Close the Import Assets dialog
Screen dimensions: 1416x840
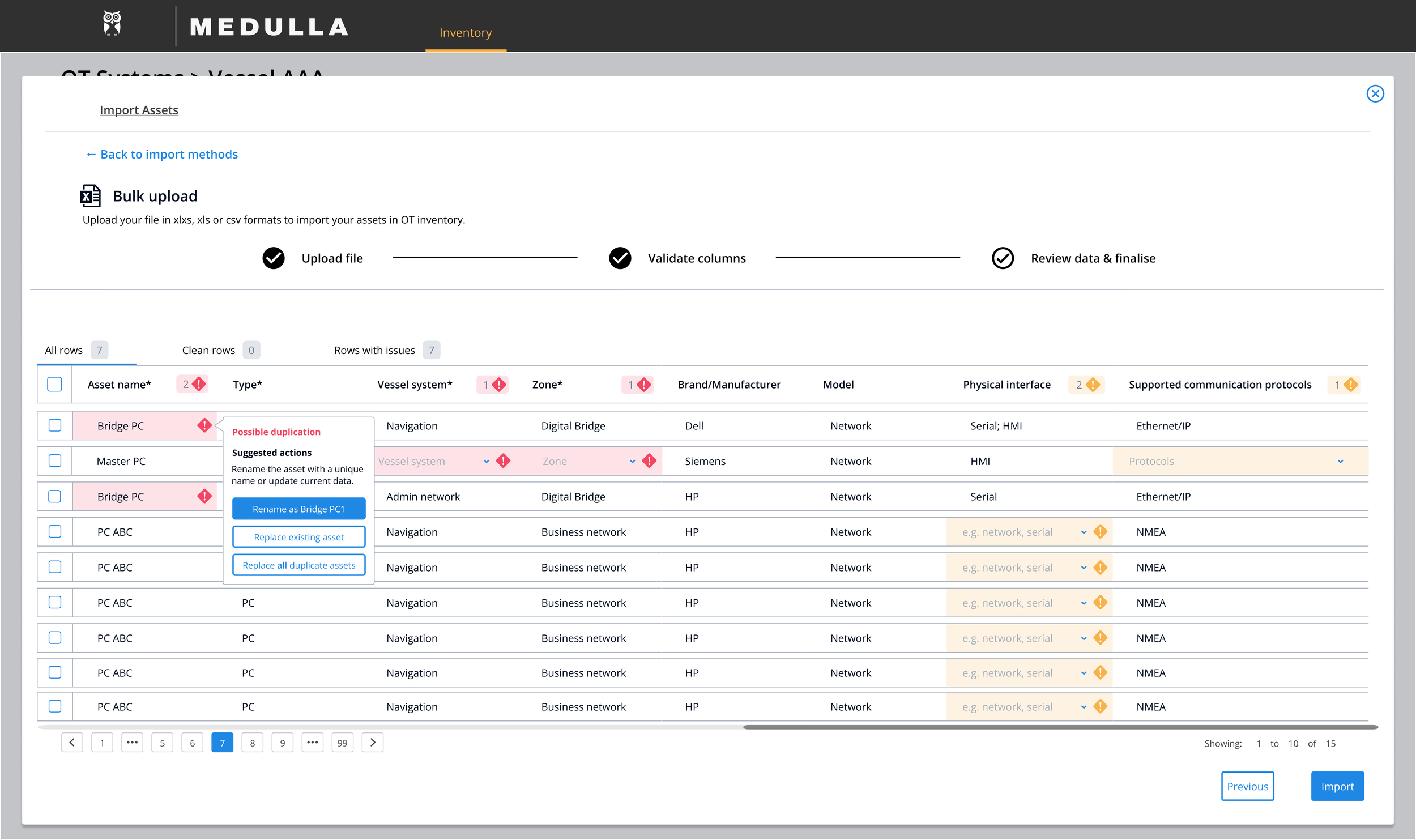tap(1375, 94)
